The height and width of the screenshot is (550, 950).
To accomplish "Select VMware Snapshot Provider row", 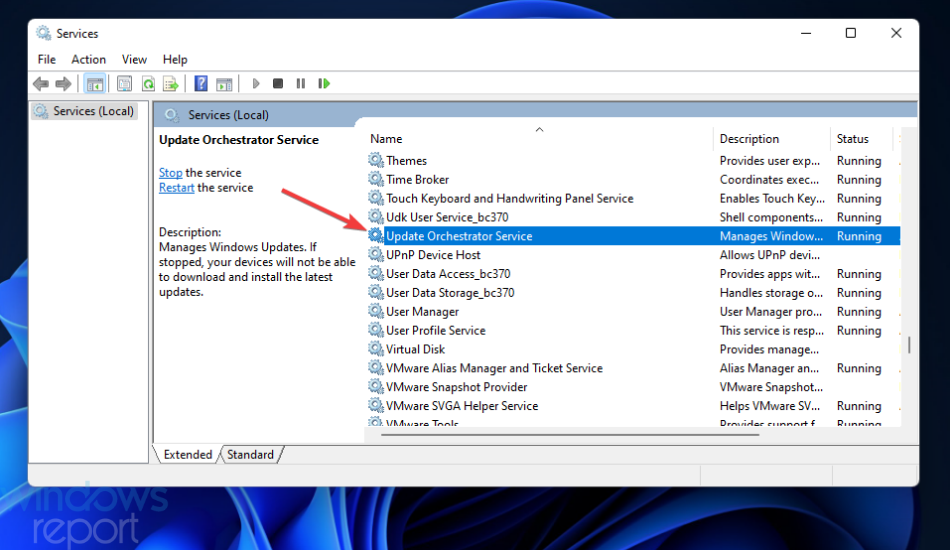I will click(633, 386).
